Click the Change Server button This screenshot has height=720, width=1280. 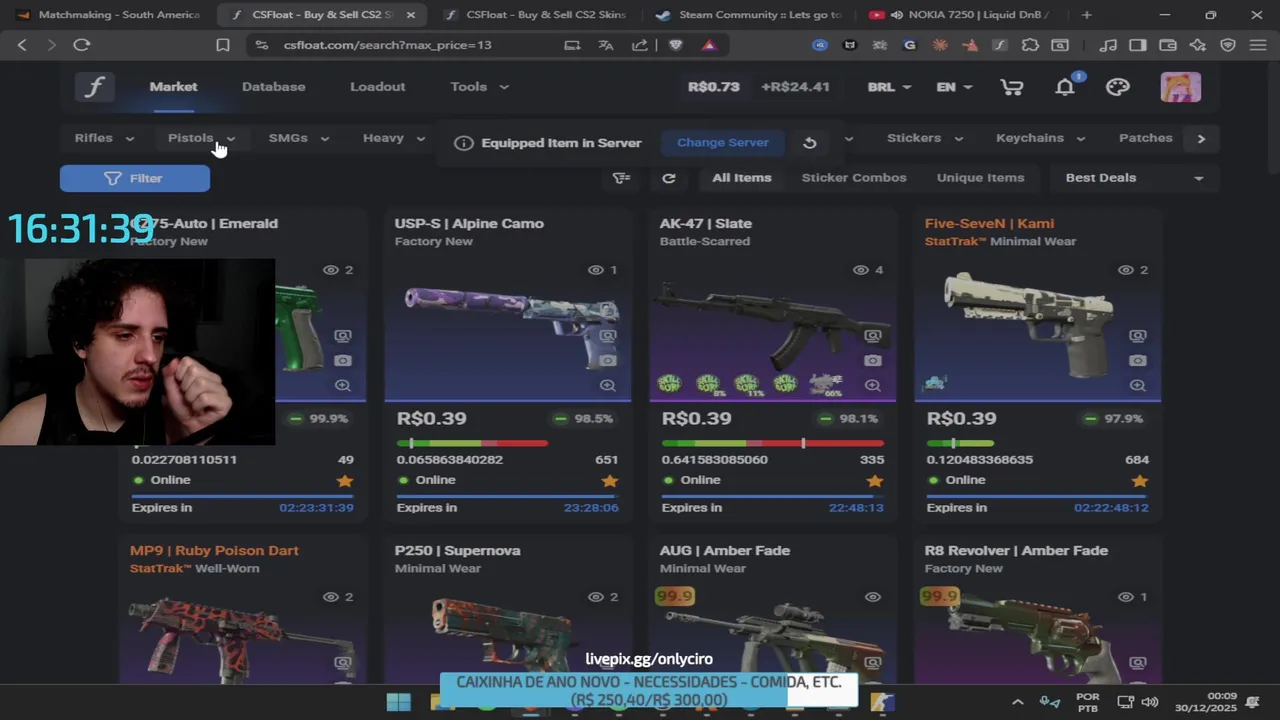pos(722,143)
